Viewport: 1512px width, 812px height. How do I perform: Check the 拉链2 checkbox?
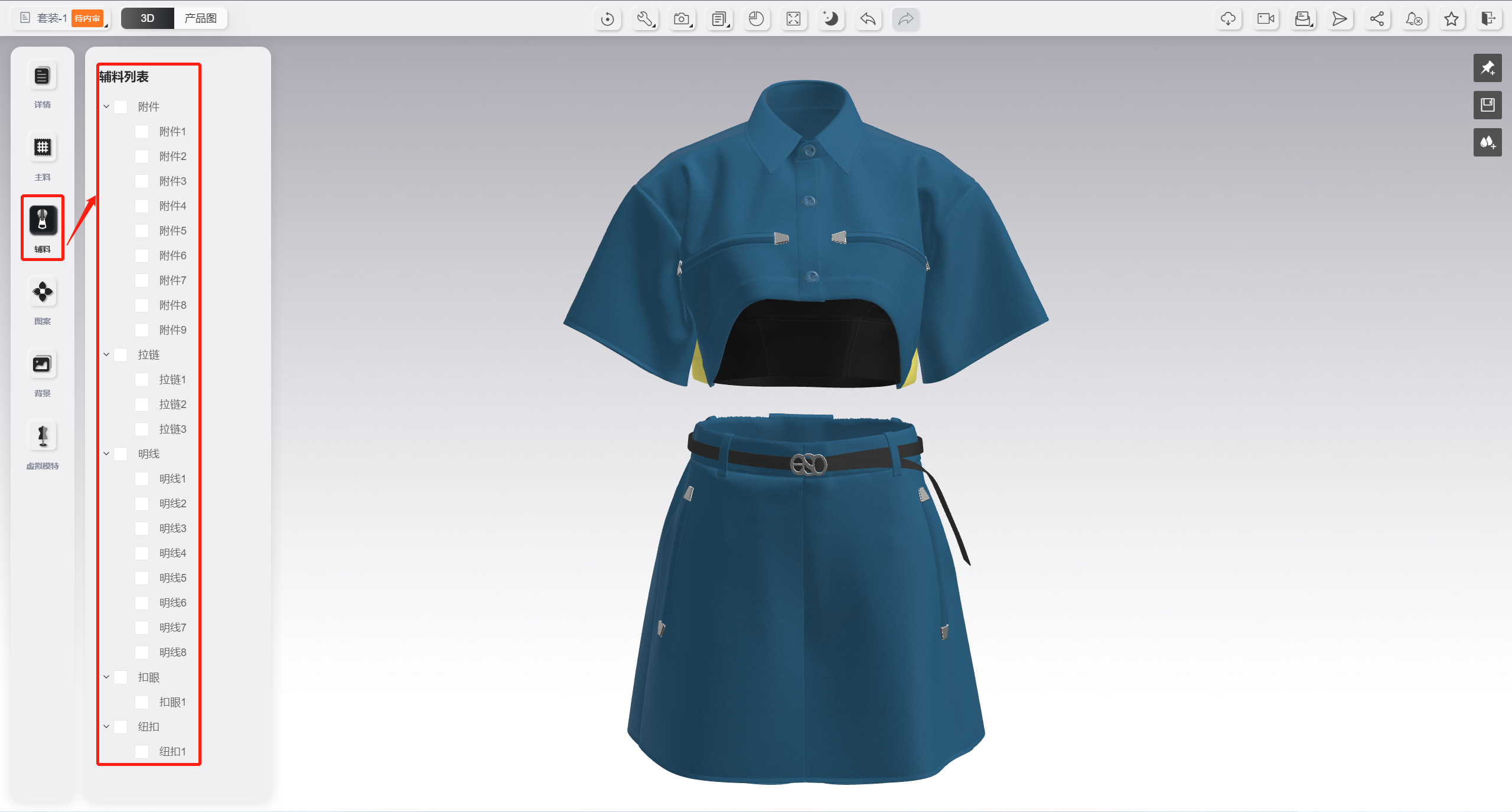coord(142,405)
